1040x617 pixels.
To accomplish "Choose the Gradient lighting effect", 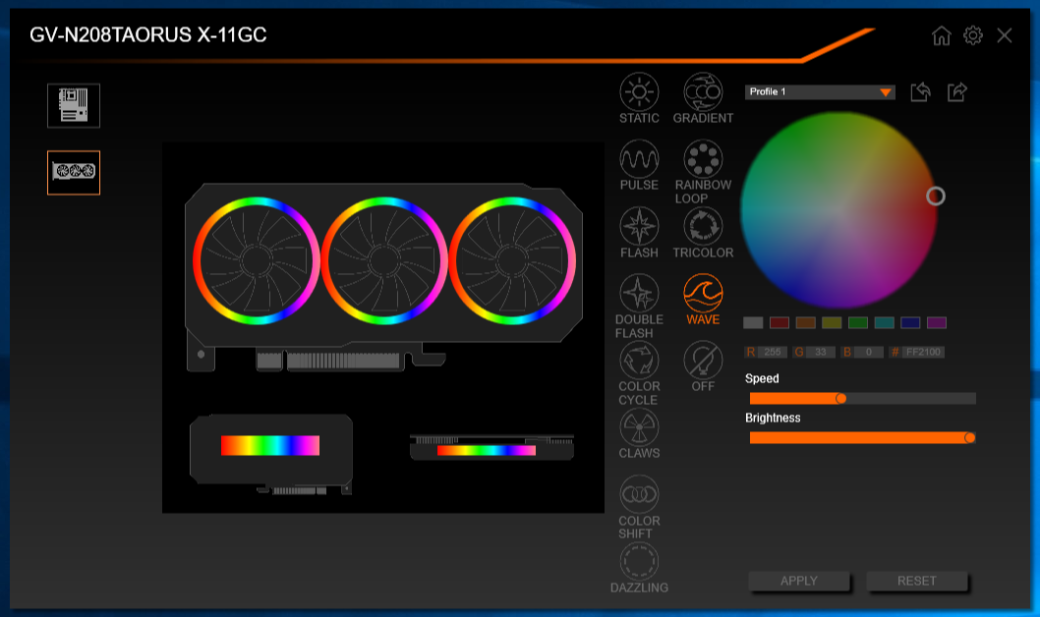I will click(x=703, y=92).
